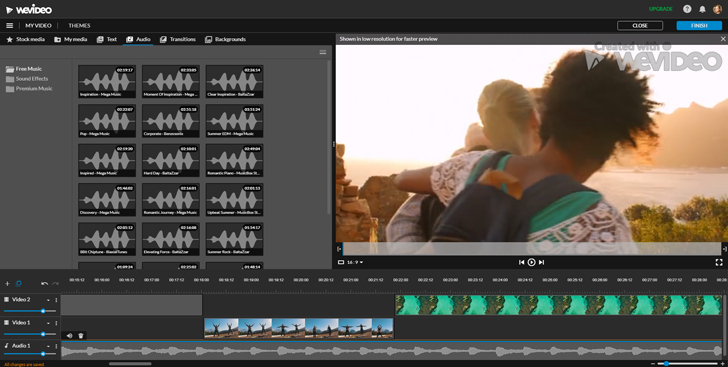Expand the Video 2 track dropdown arrow
The width and height of the screenshot is (728, 367).
(x=48, y=300)
